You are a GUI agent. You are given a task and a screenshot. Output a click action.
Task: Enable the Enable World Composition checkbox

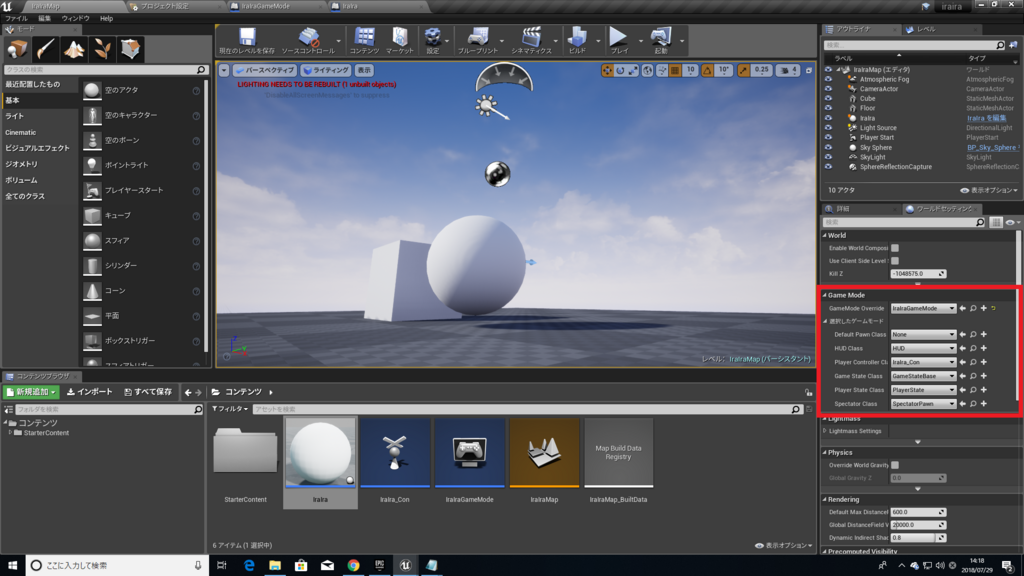[x=895, y=247]
